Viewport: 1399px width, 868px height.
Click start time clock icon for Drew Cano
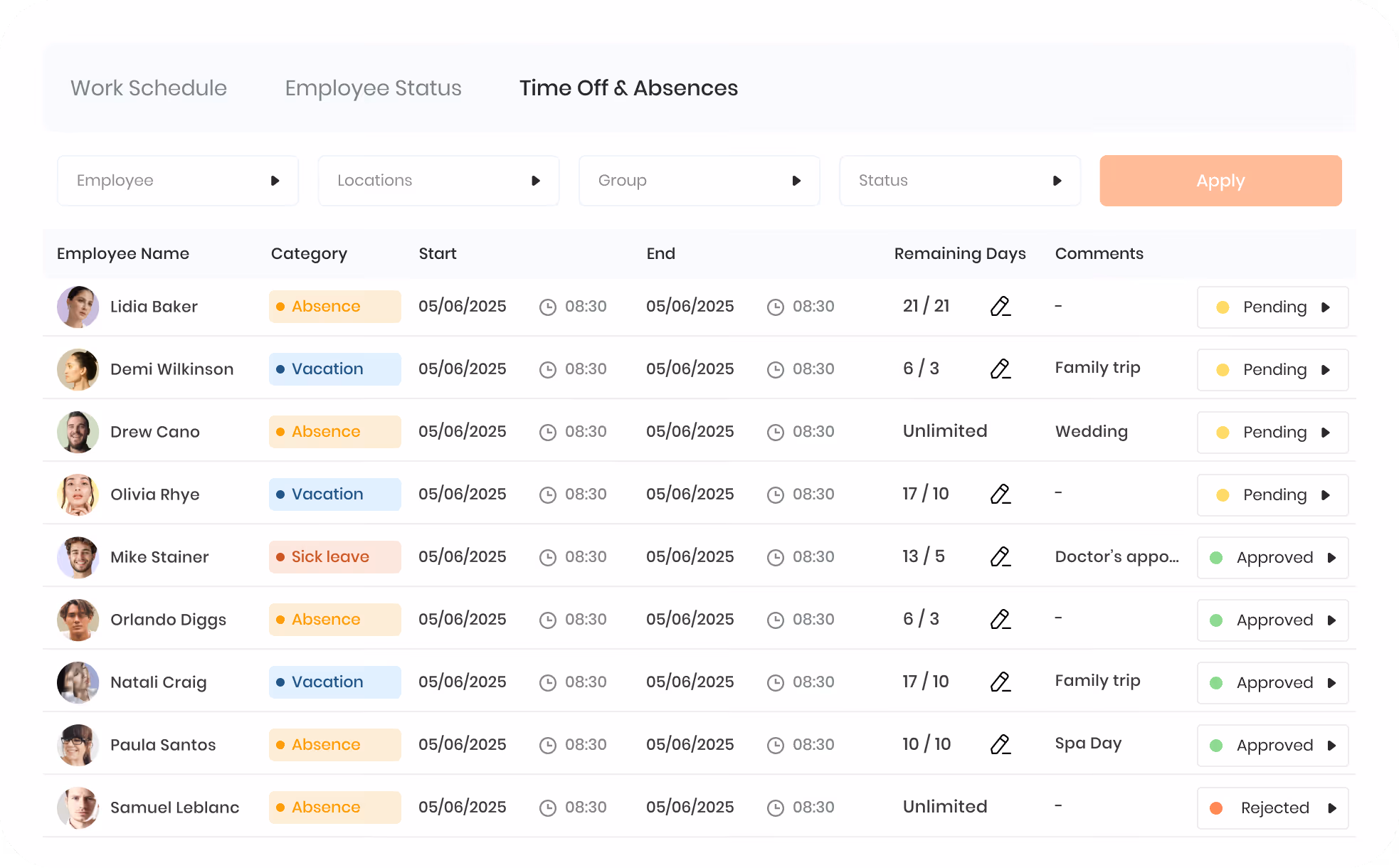tap(548, 433)
